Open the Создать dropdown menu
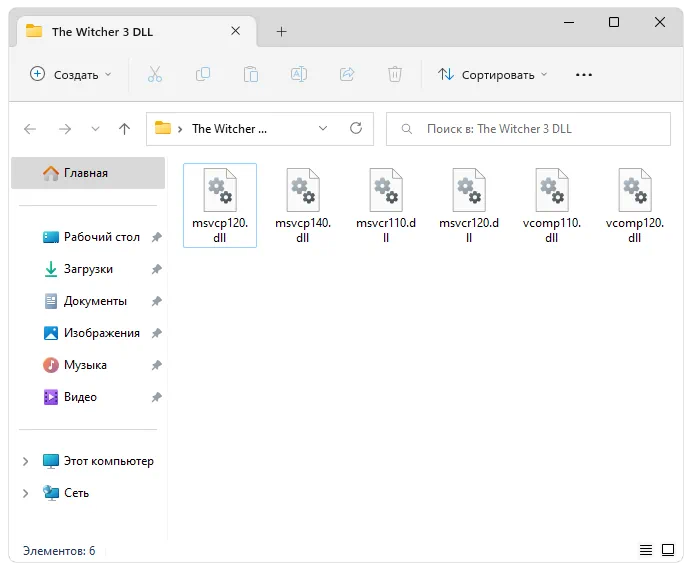Image resolution: width=688 pixels, height=567 pixels. pos(71,75)
